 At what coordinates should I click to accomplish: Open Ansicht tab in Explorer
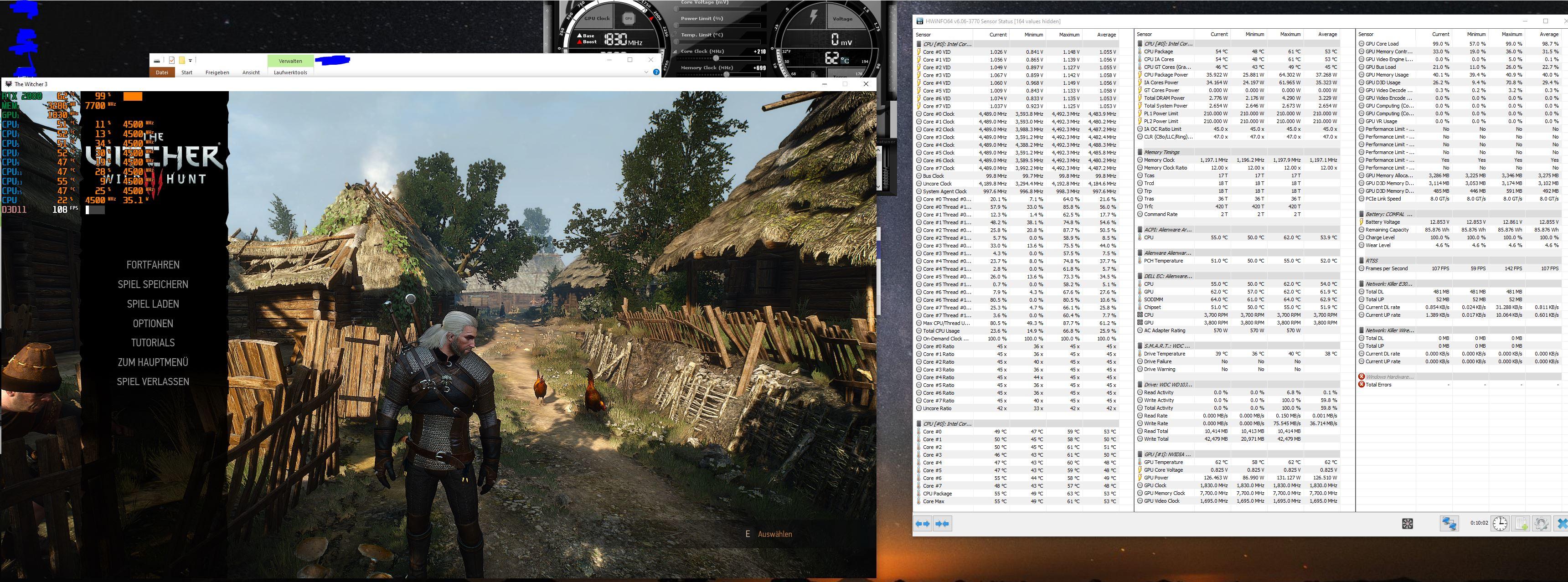click(251, 72)
